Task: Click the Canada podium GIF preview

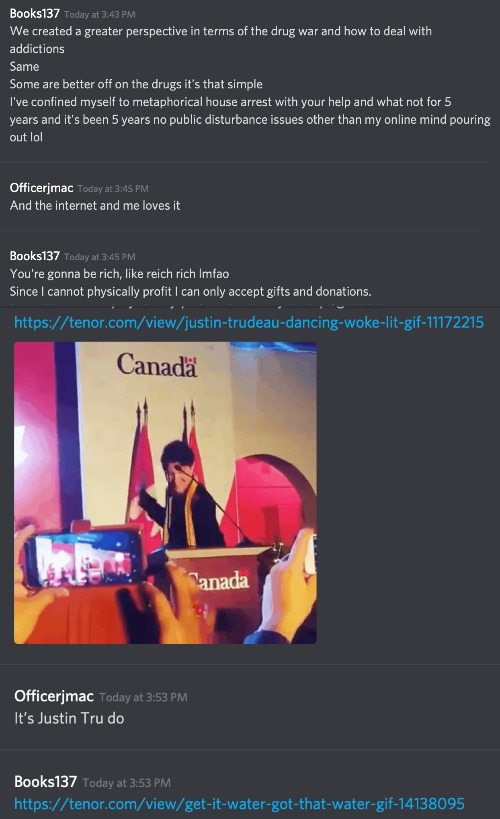Action: (x=165, y=493)
